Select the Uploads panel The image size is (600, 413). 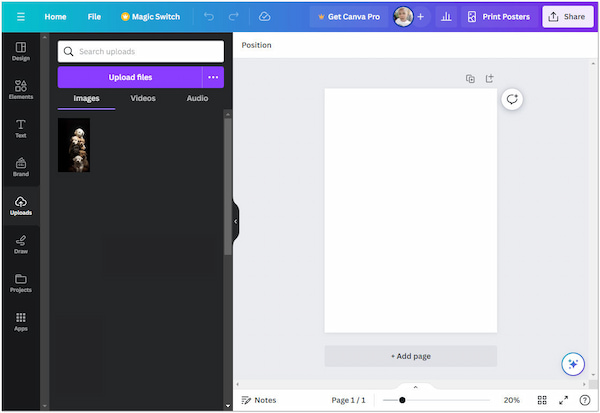[x=21, y=206]
